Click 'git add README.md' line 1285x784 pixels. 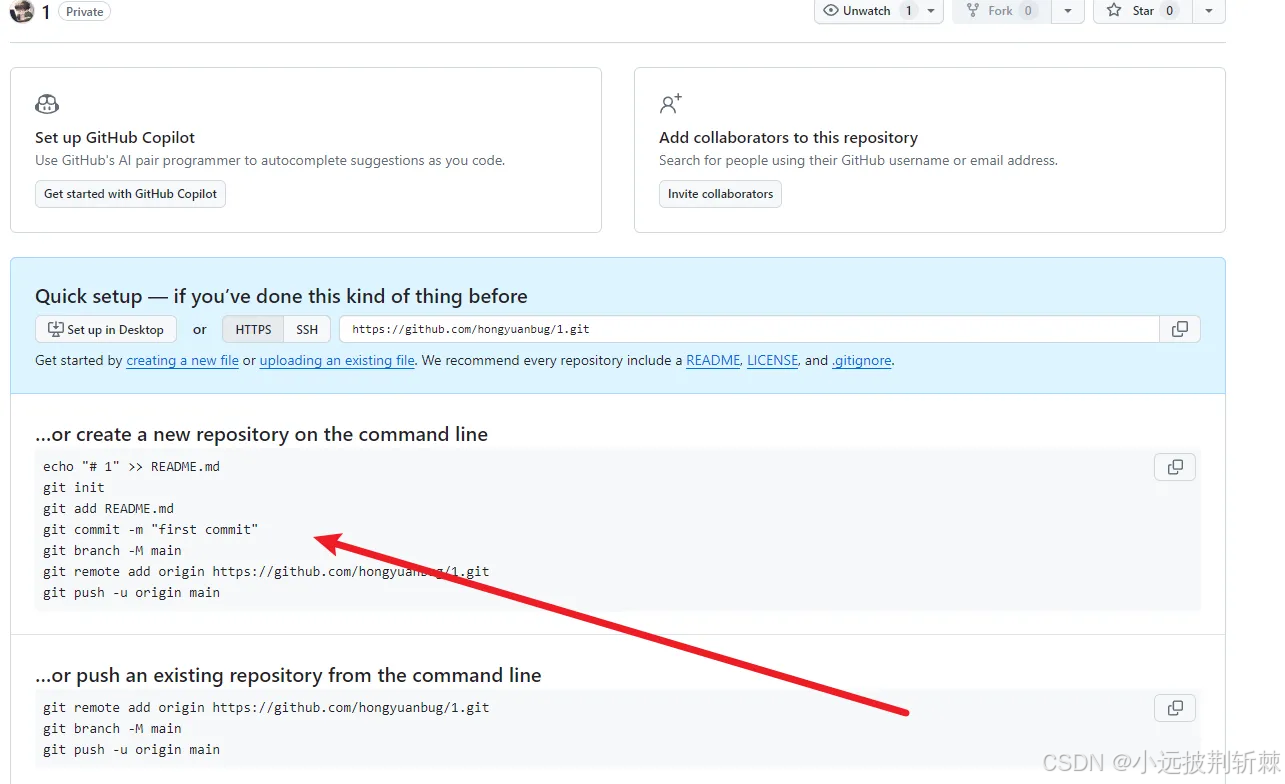coord(108,508)
